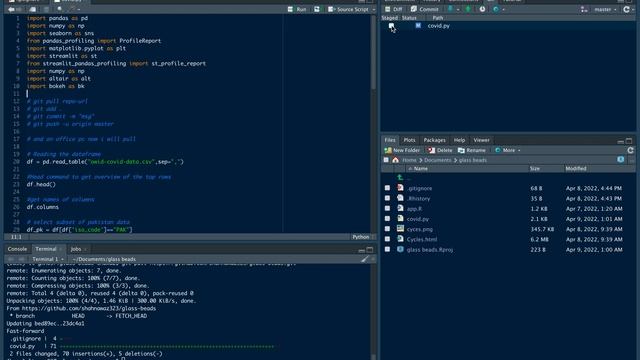The image size is (640, 360).
Task: Open the More dropdown in the Files pane
Action: [x=508, y=150]
